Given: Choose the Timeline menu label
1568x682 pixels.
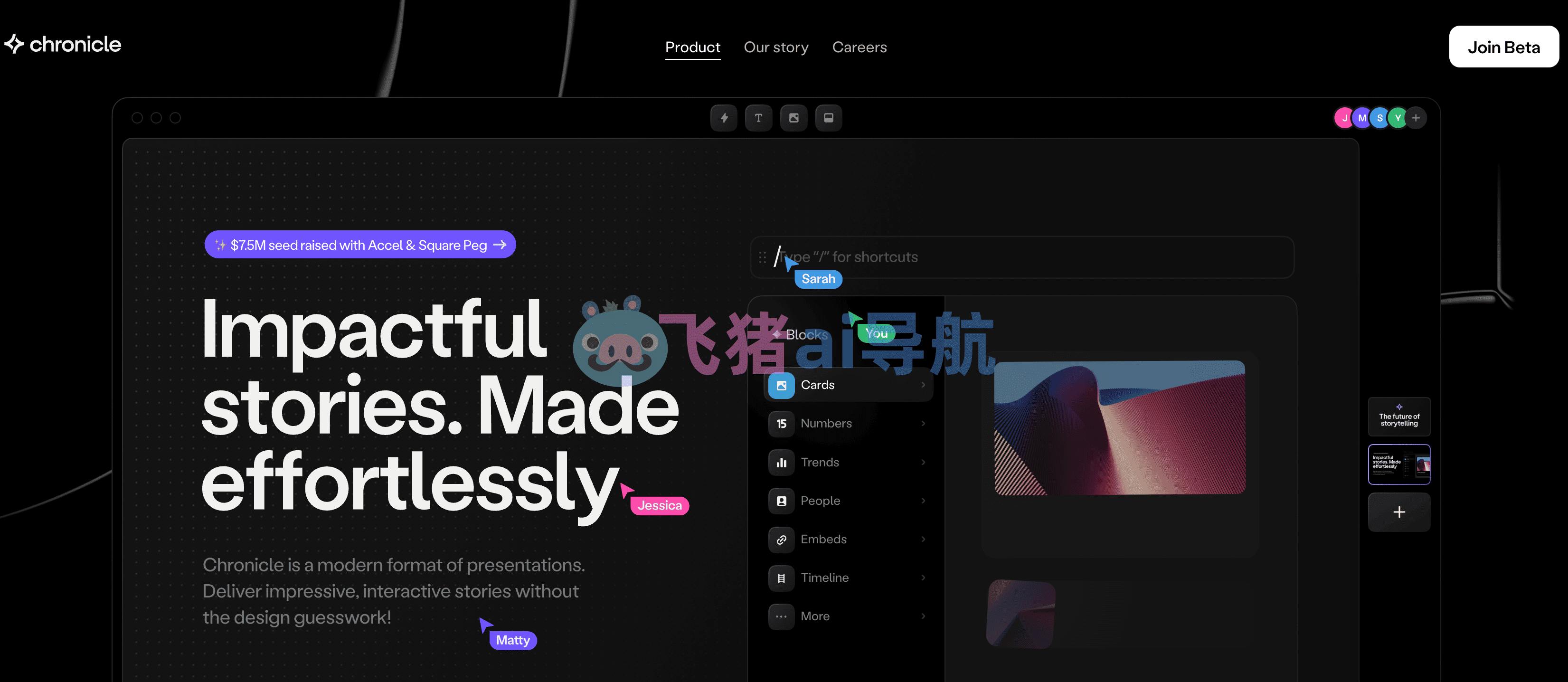Looking at the screenshot, I should click(x=824, y=578).
